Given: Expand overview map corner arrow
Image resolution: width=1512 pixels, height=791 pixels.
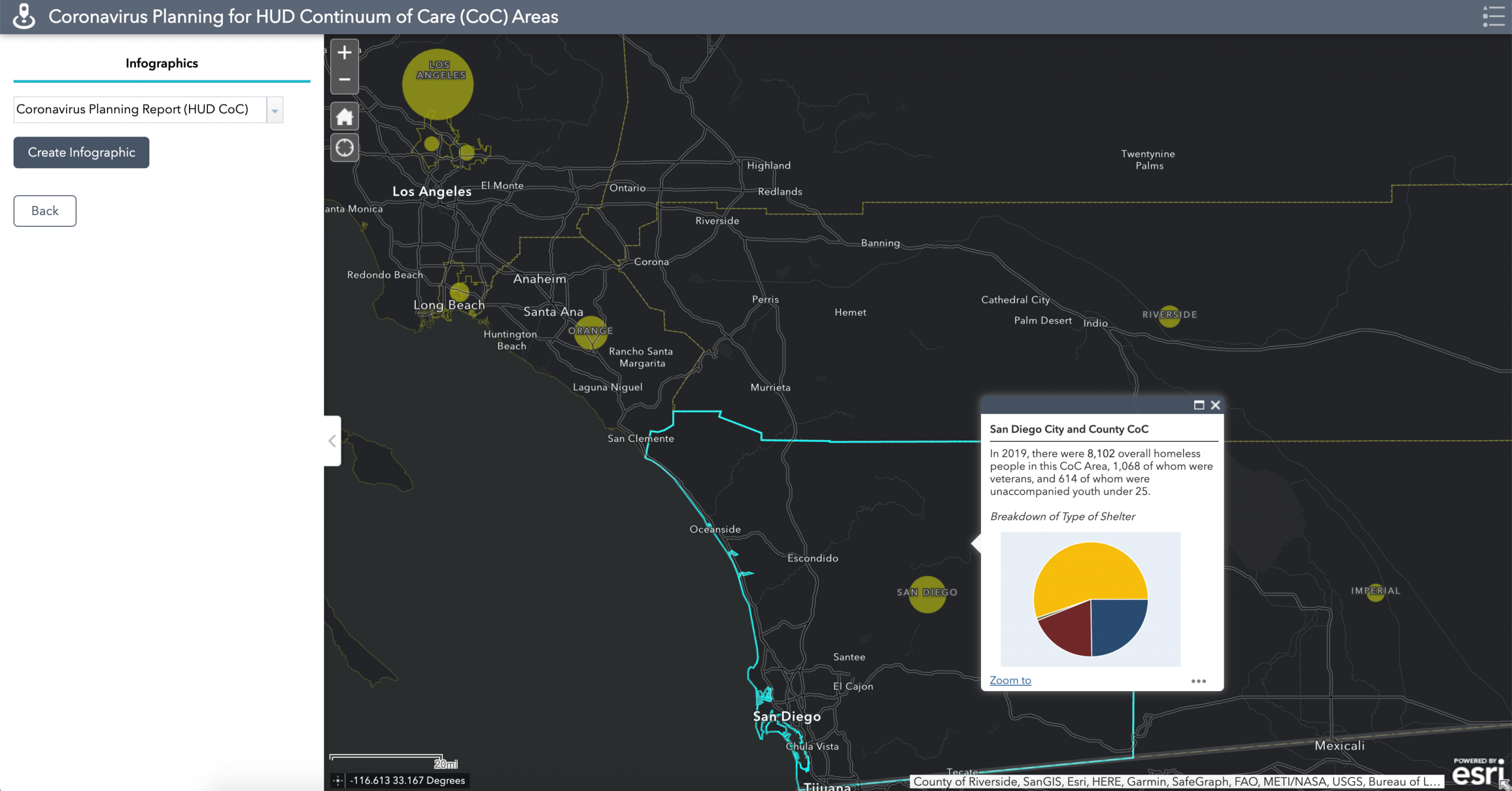Looking at the screenshot, I should click(x=1505, y=785).
